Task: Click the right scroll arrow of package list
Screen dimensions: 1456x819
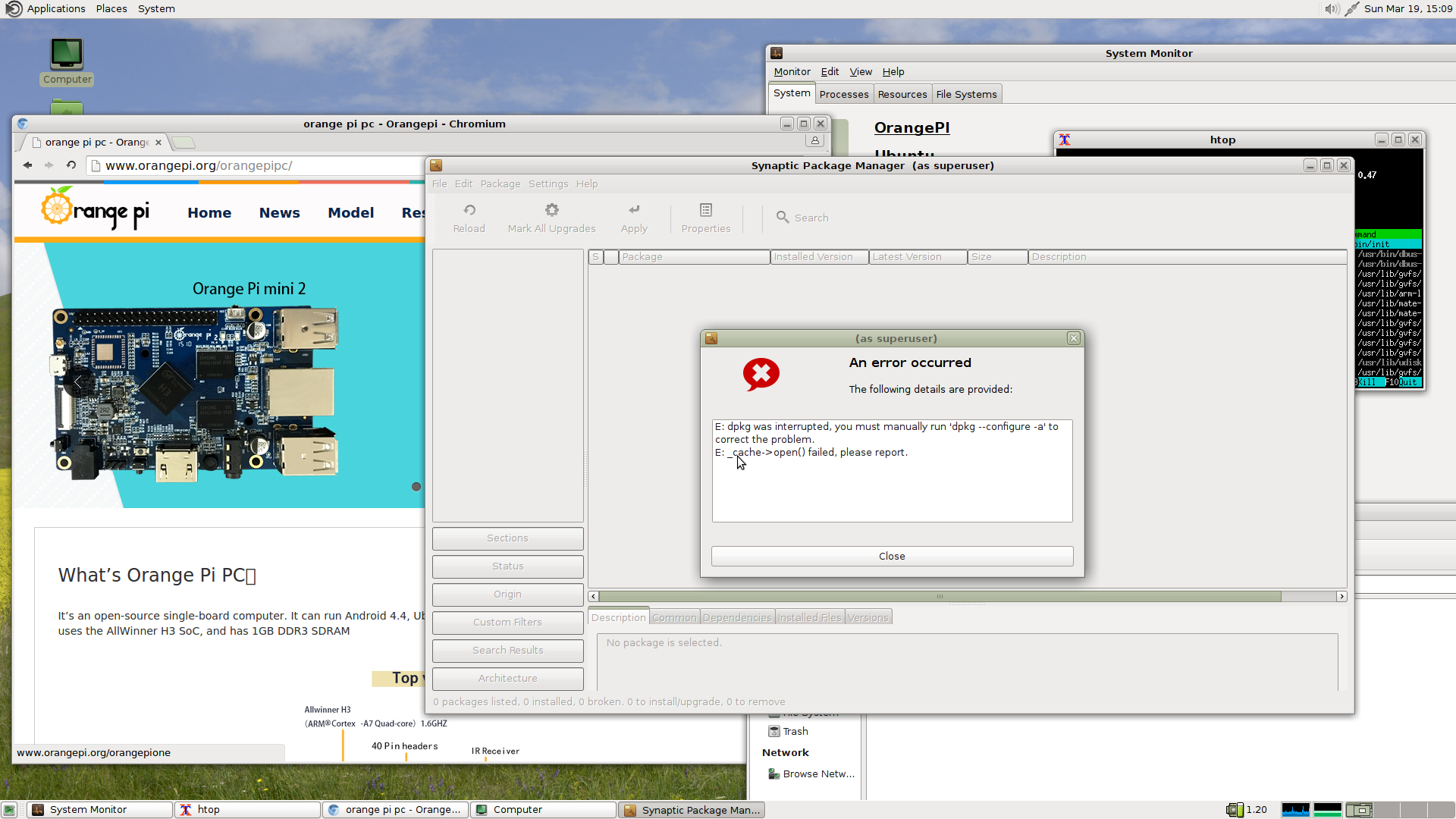Action: coord(1341,596)
